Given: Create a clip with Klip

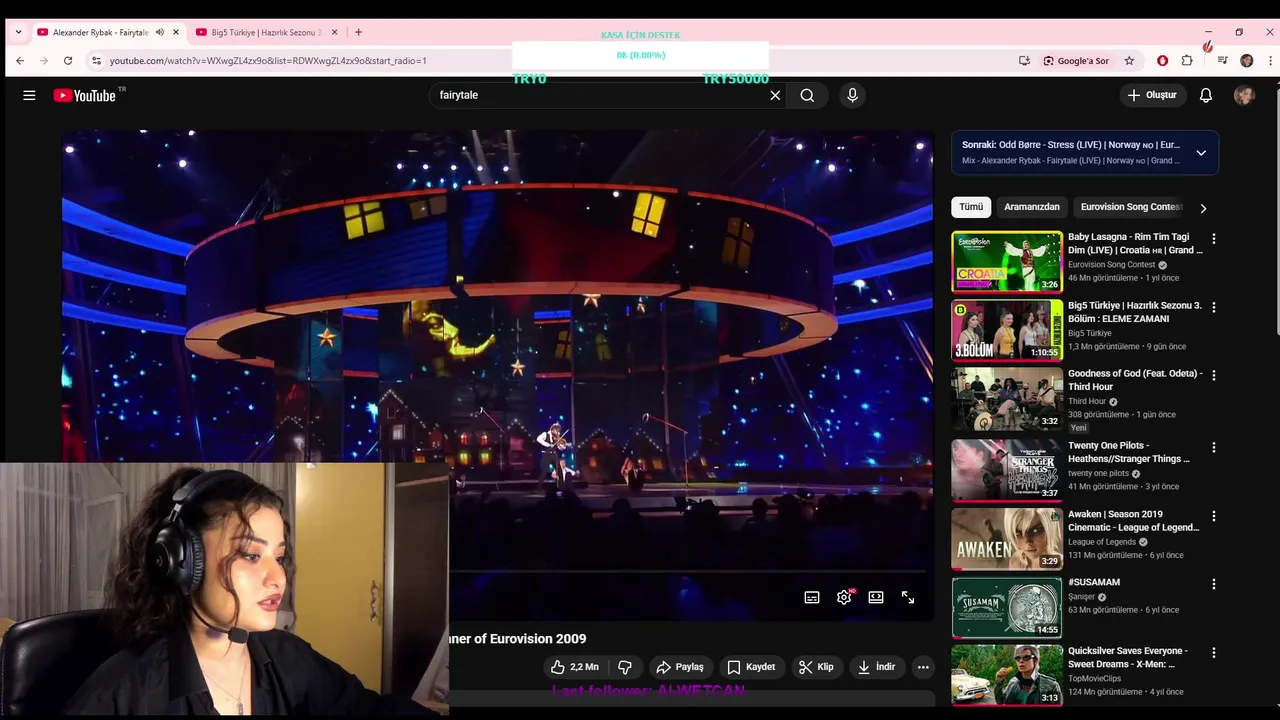Looking at the screenshot, I should tap(816, 667).
